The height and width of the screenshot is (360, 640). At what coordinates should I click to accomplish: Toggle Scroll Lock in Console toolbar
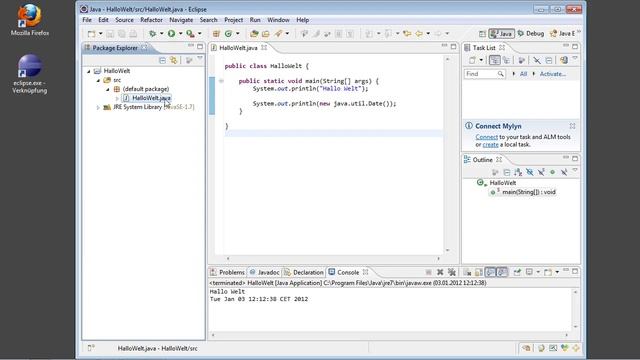pyautogui.click(x=479, y=272)
